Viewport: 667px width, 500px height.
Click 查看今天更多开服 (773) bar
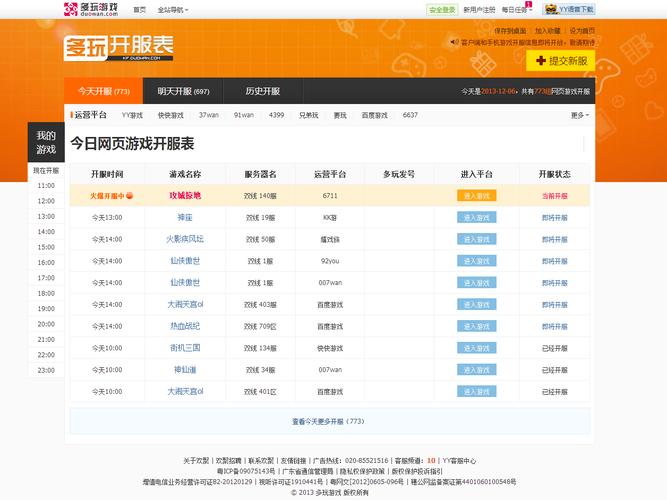[x=329, y=421]
